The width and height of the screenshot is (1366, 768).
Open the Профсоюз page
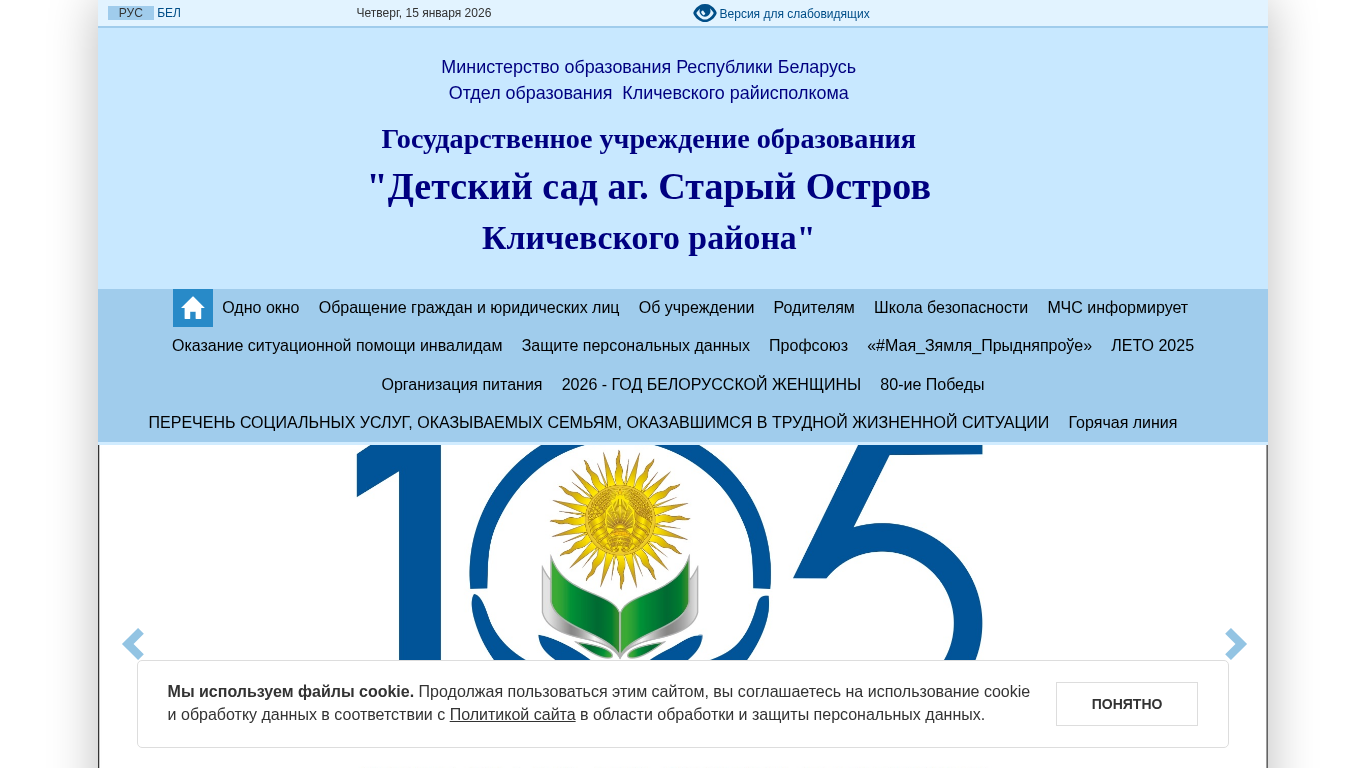(x=808, y=346)
